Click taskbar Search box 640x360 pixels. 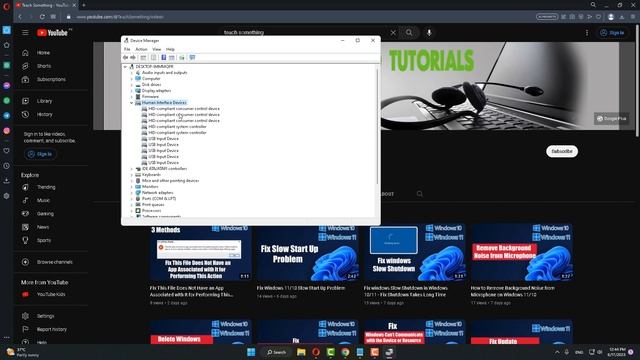276,352
